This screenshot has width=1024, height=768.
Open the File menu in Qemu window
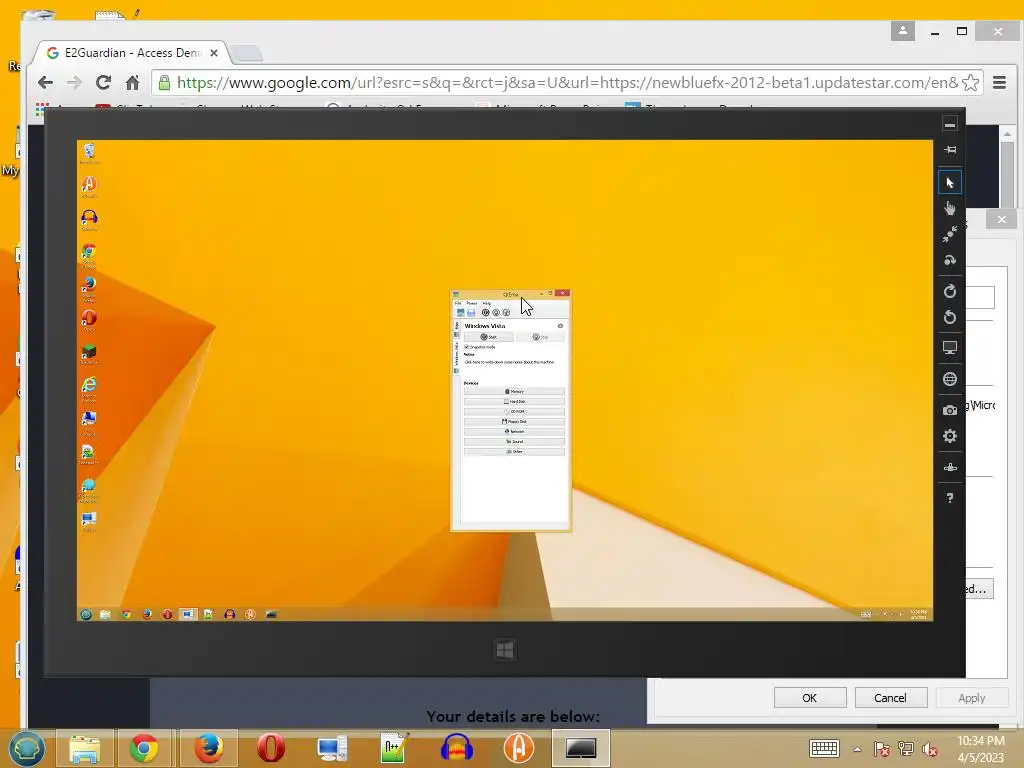[x=458, y=304]
